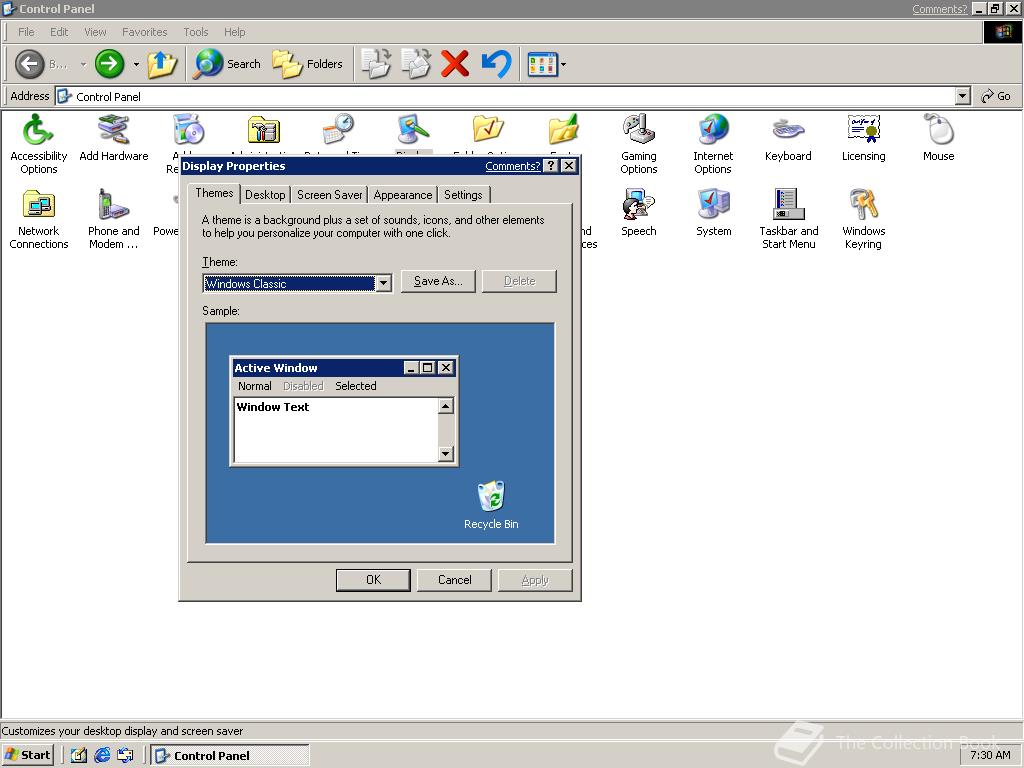Open the Forward history dropdown arrow
This screenshot has height=768, width=1024.
pos(136,64)
